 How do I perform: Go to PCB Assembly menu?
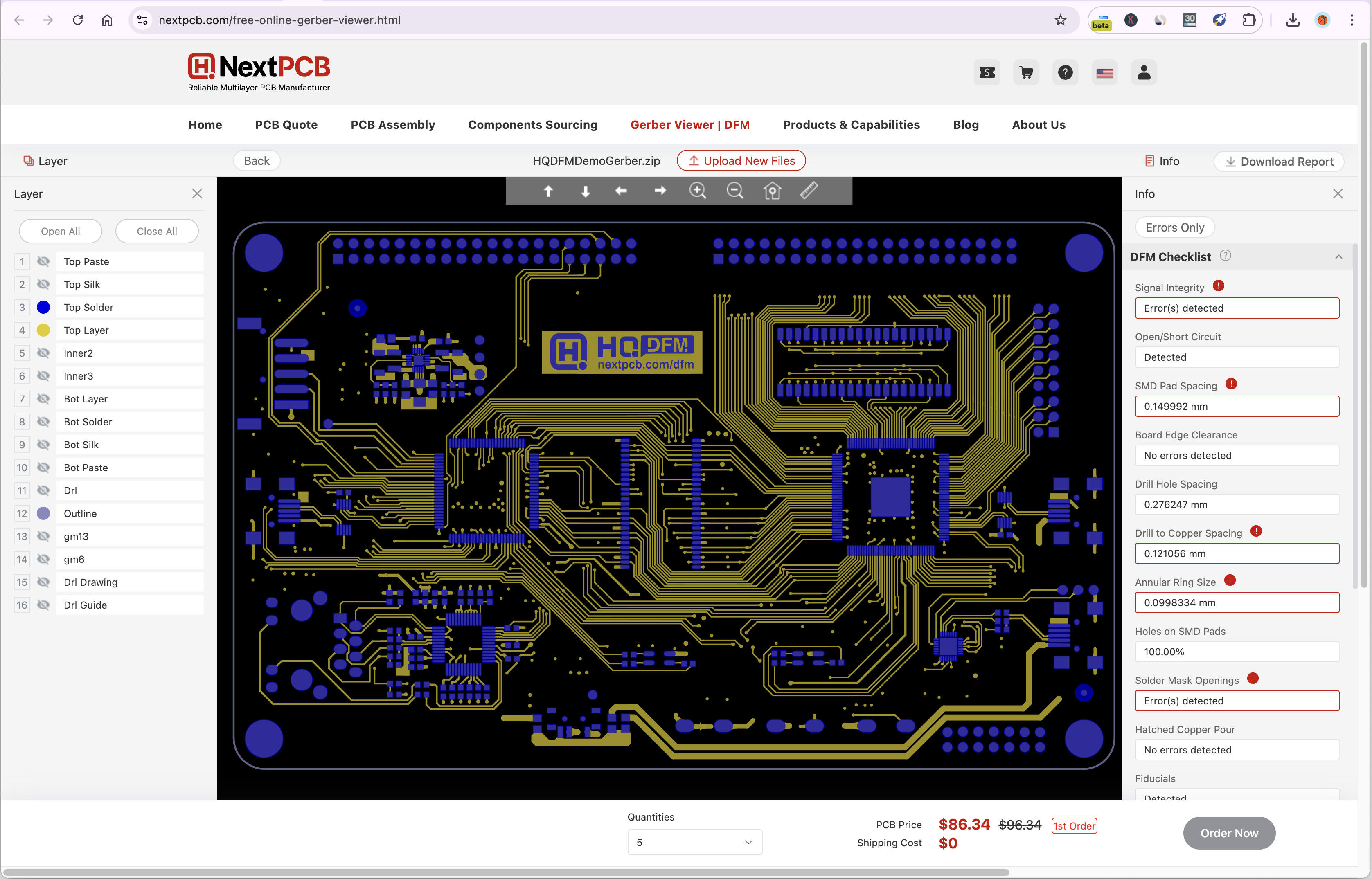[x=392, y=125]
